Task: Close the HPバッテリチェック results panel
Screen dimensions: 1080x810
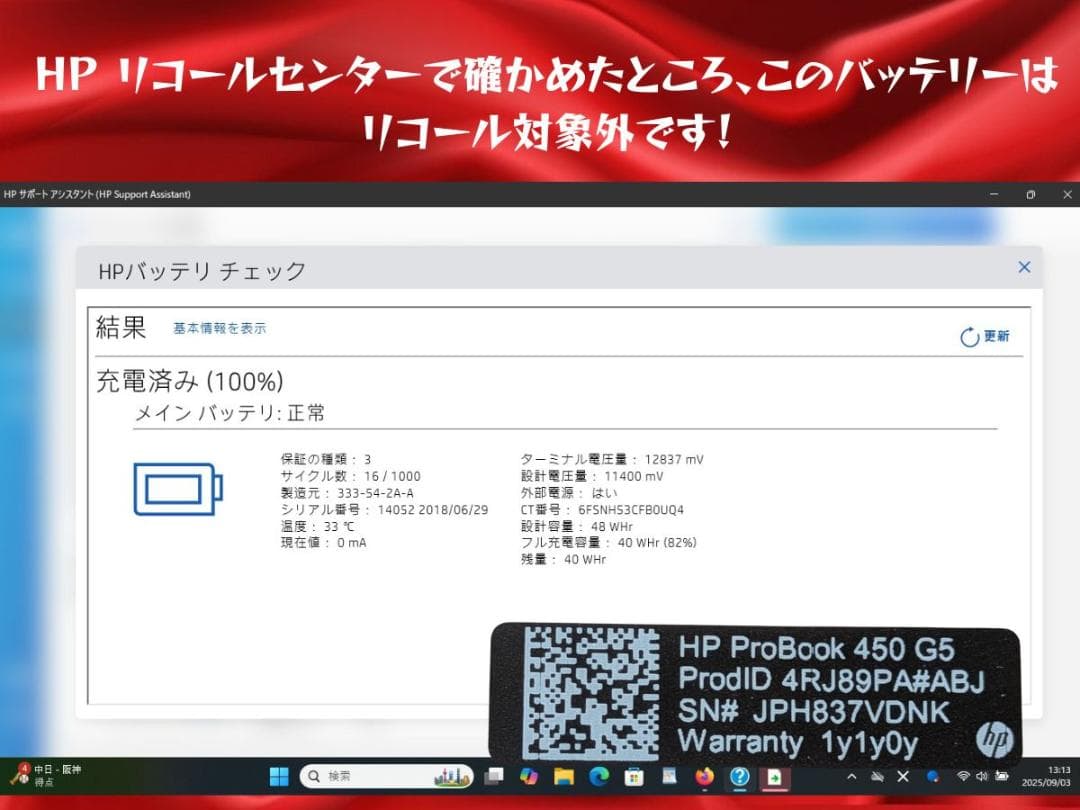Action: coord(1023,267)
